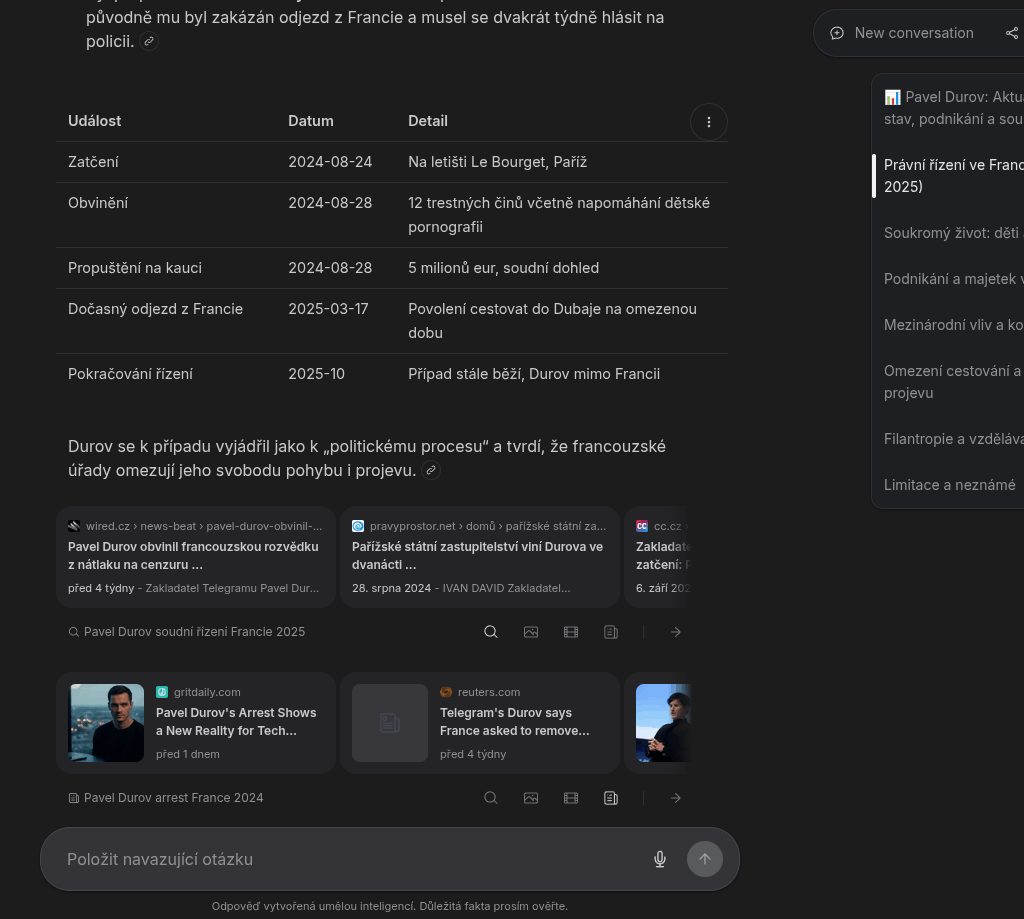Select news filter for 'arrest France 2024' results
Viewport: 1024px width, 919px height.
tap(611, 798)
